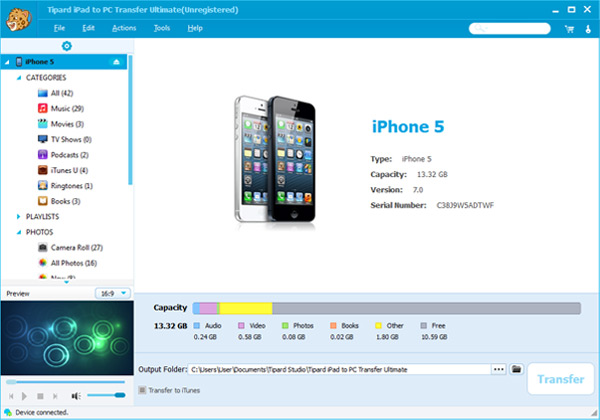Stop the preview playback
This screenshot has height=420, width=600.
point(40,396)
